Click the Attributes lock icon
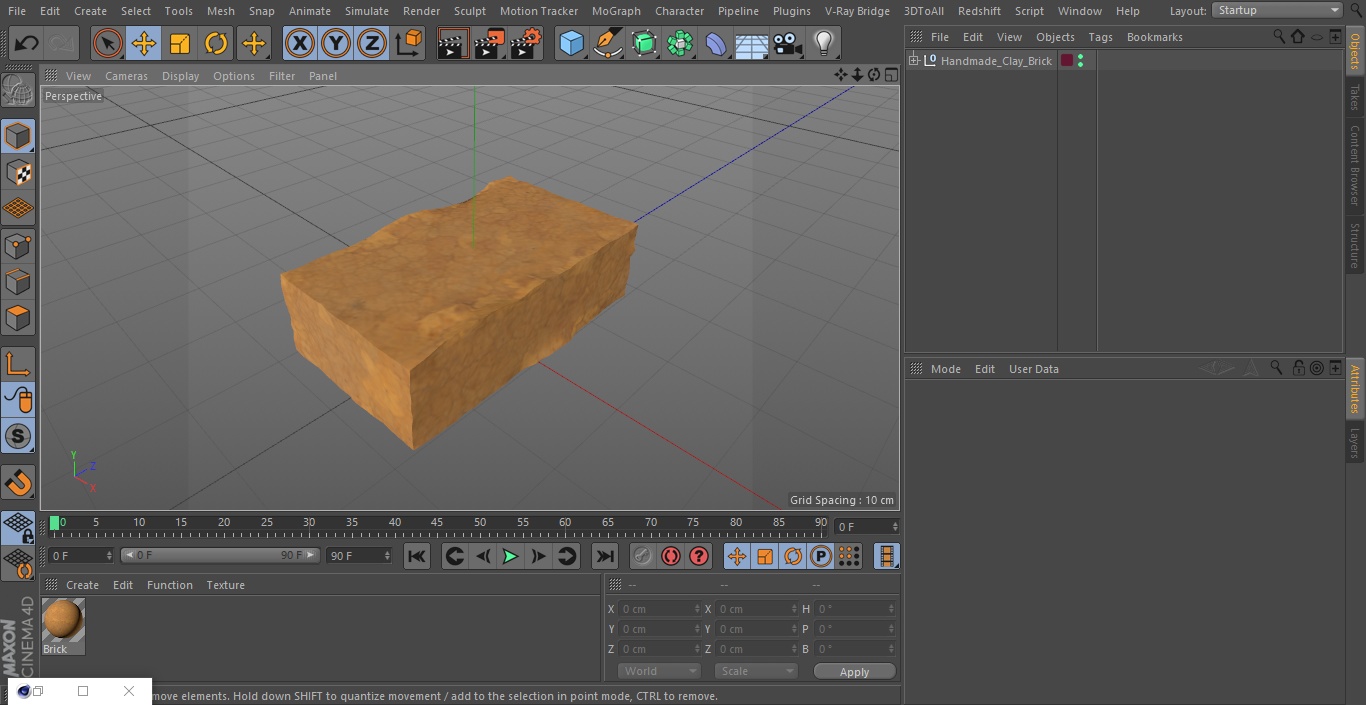This screenshot has height=705, width=1366. [1298, 368]
